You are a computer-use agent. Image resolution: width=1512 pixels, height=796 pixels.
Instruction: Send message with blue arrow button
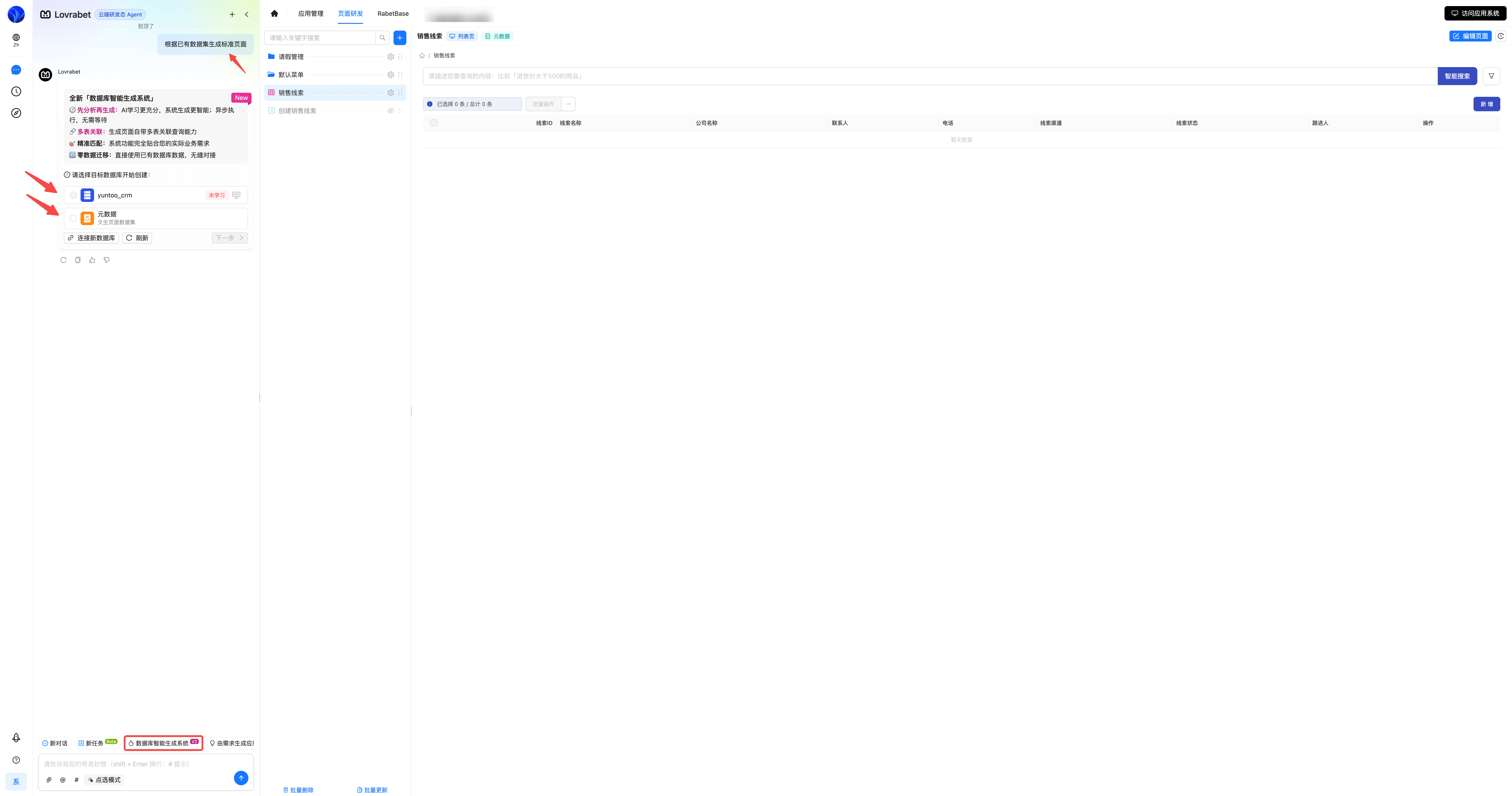click(241, 778)
